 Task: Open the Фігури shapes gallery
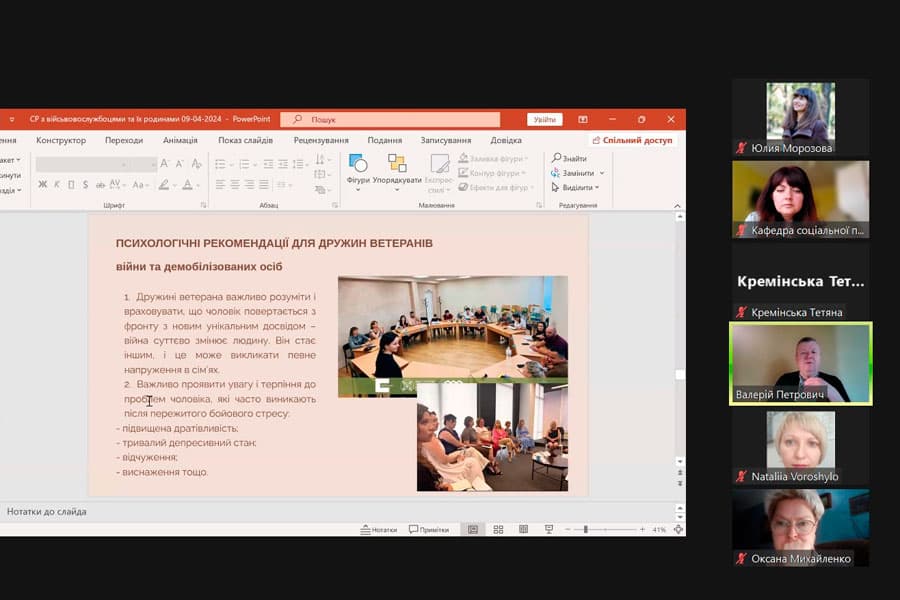click(358, 168)
